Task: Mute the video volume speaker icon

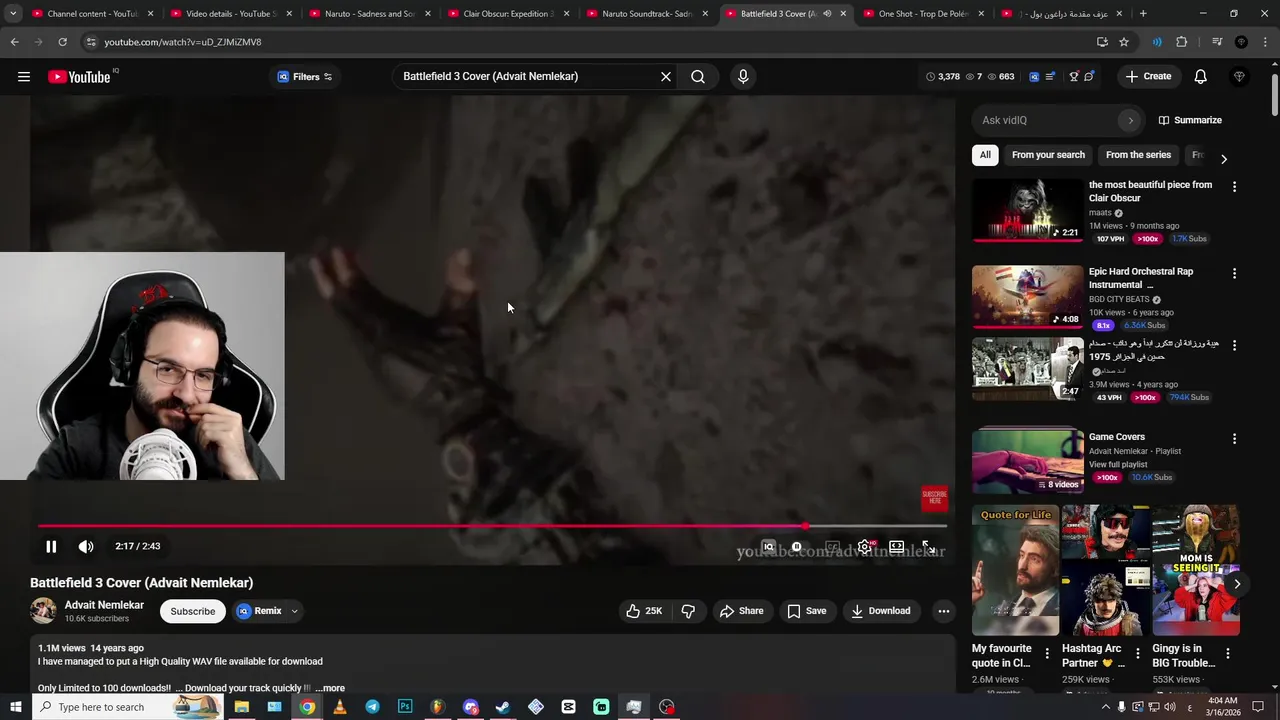Action: (x=86, y=547)
